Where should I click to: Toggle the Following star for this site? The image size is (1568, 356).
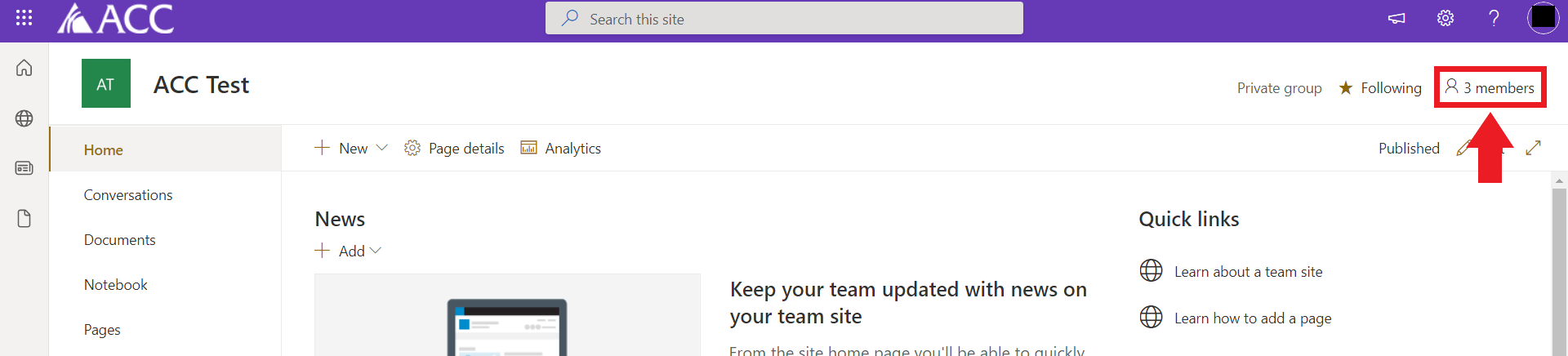click(x=1380, y=88)
